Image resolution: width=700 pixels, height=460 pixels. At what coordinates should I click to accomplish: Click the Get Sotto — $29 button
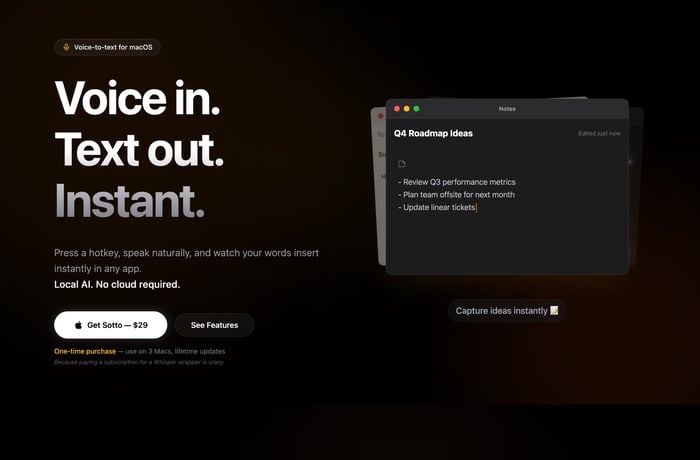point(110,325)
